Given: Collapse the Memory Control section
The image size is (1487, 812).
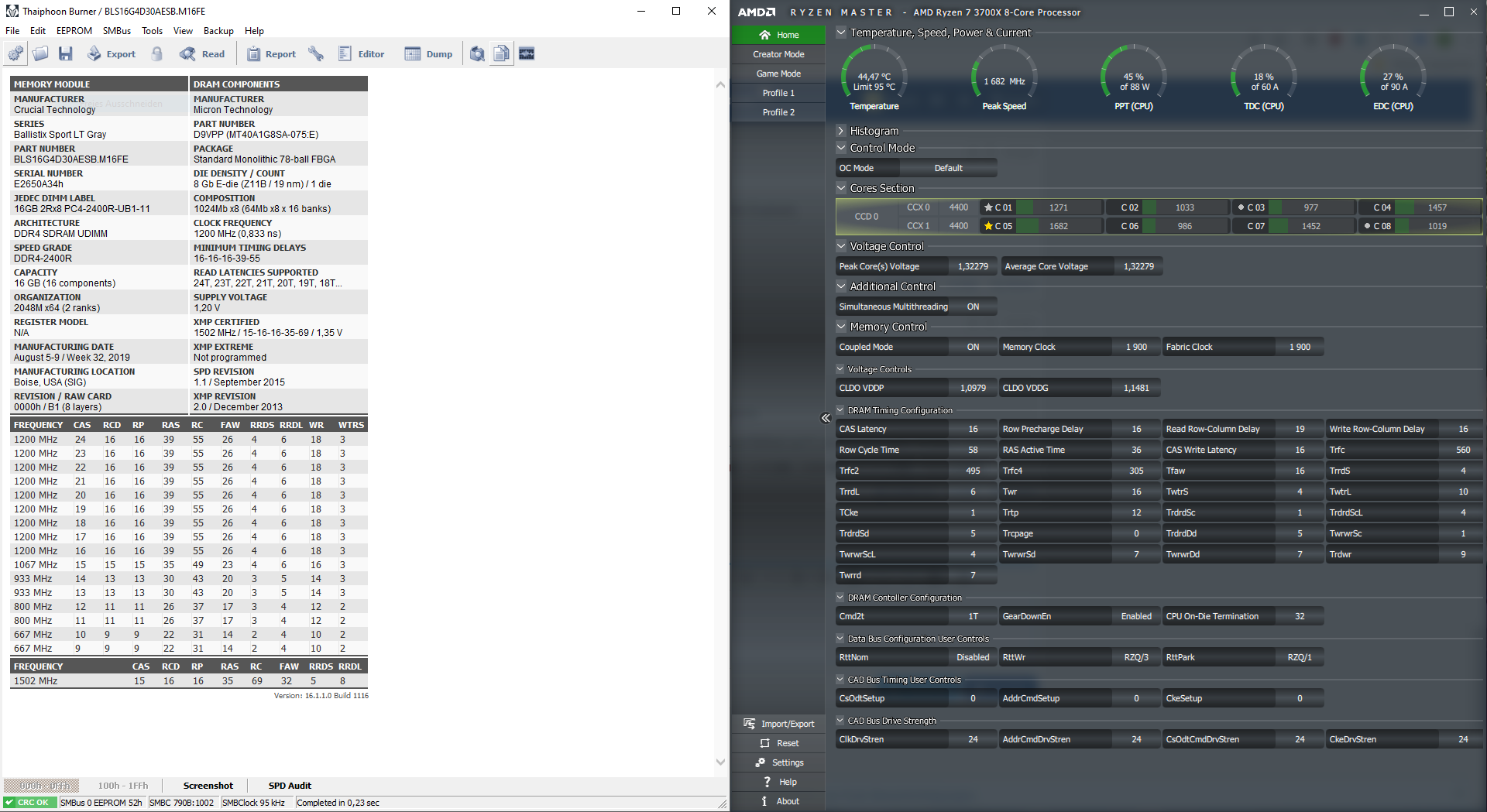Looking at the screenshot, I should [x=841, y=327].
